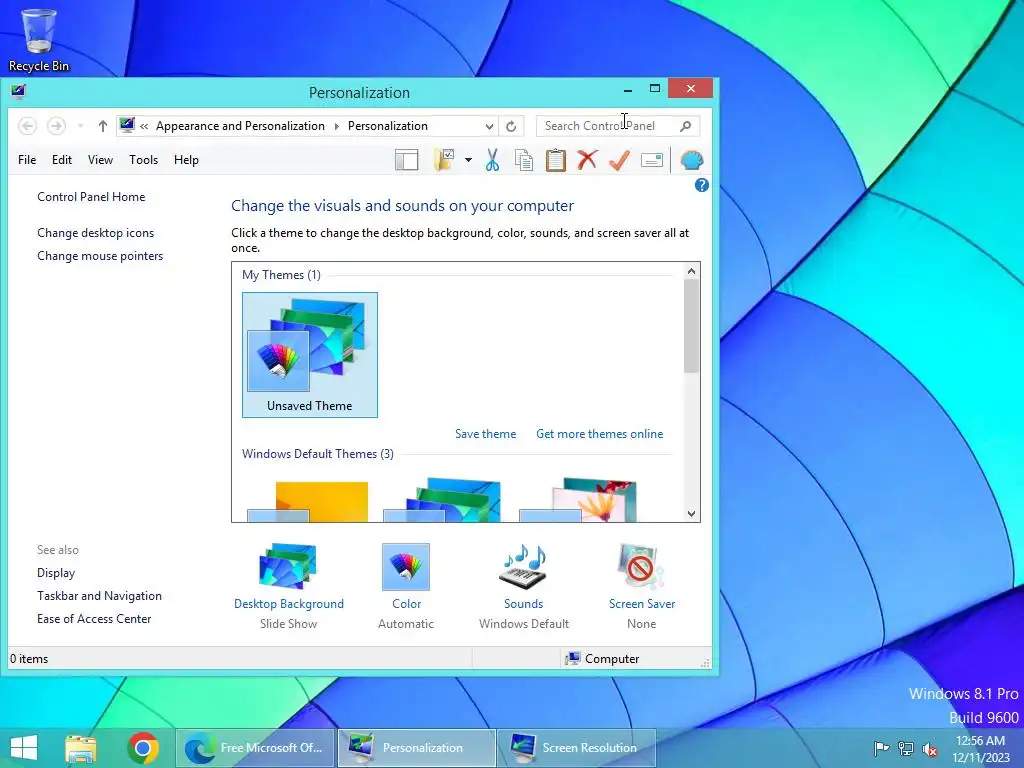The height and width of the screenshot is (768, 1024).
Task: Expand the breadcrumb double chevron
Action: [x=144, y=126]
